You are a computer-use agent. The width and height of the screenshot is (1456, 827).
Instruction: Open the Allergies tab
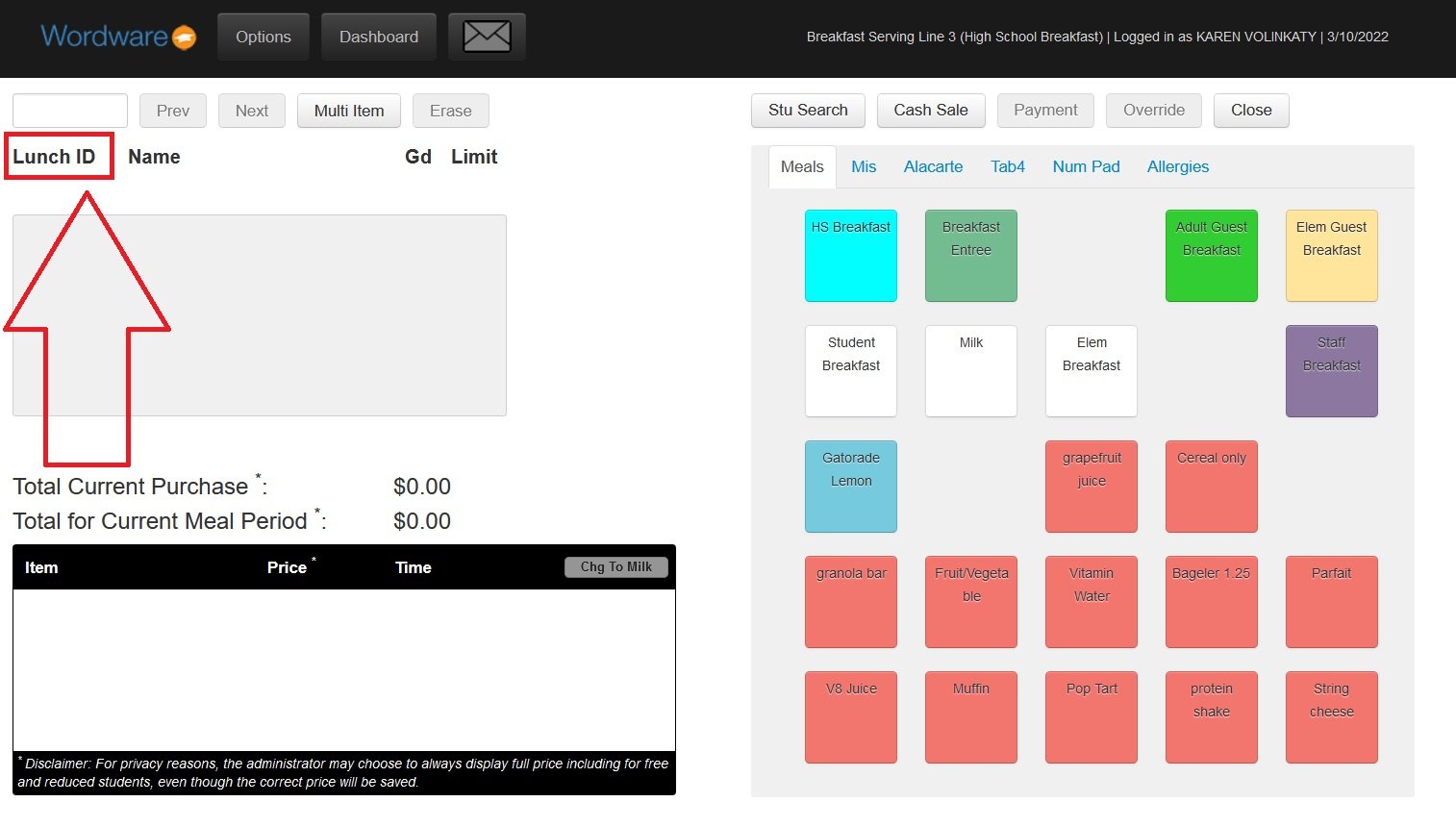tap(1177, 166)
